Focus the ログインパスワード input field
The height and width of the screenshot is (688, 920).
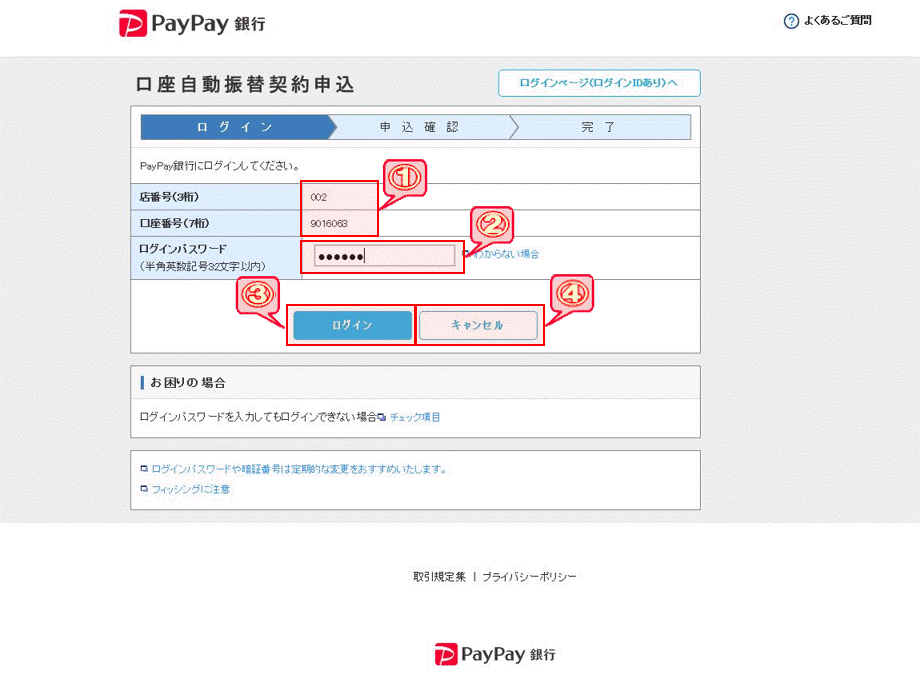(x=385, y=256)
